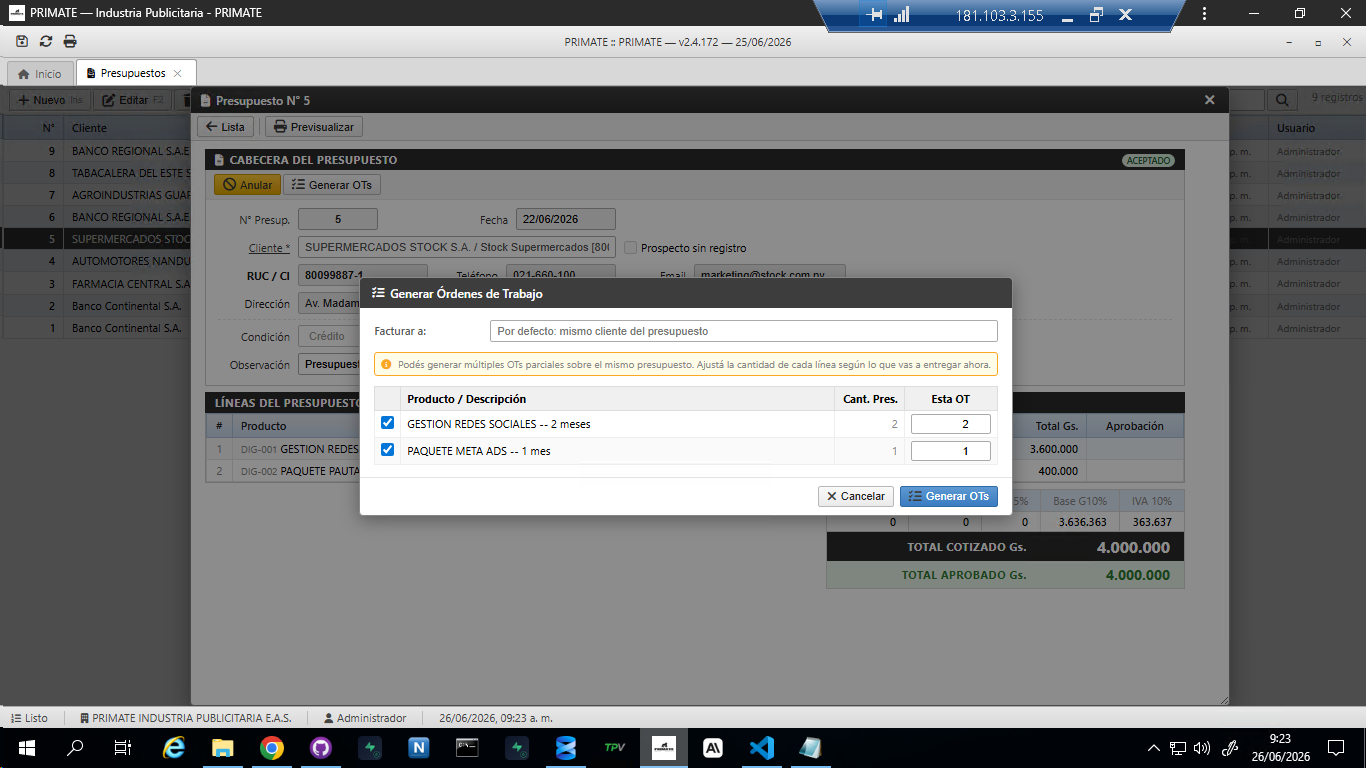
Task: Open Google Chrome from taskbar
Action: point(272,748)
